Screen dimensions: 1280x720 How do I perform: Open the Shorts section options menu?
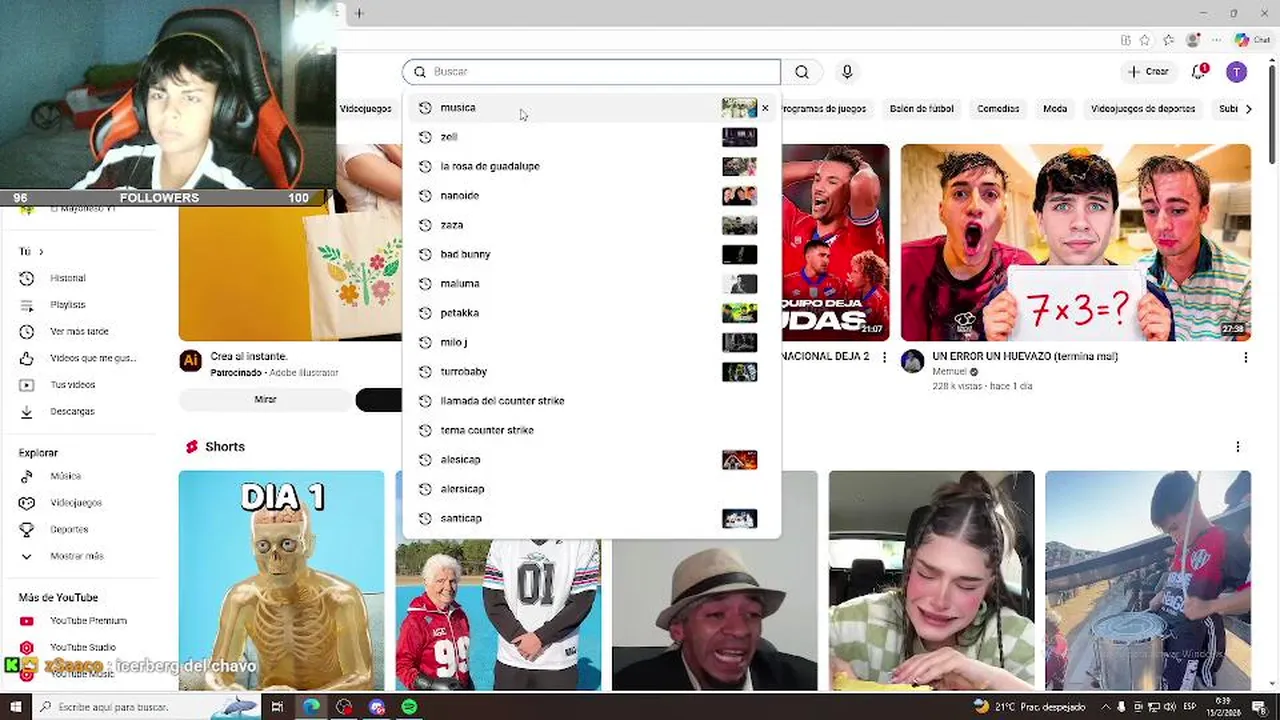(1238, 447)
